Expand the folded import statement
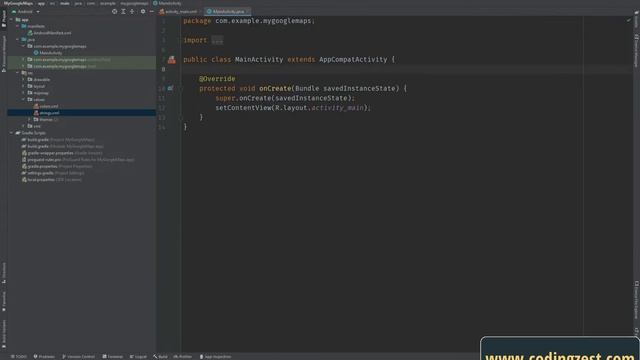Viewport: 640px width, 360px height. point(217,40)
